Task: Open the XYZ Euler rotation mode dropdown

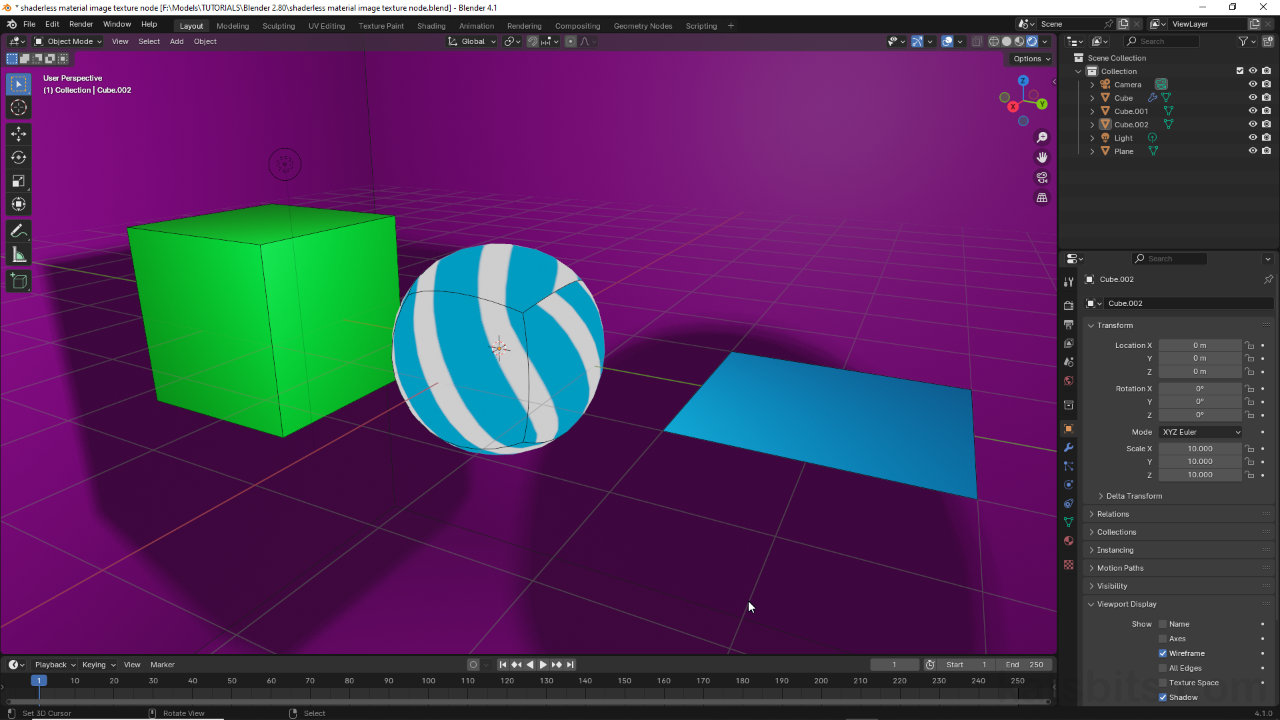Action: coord(1201,432)
